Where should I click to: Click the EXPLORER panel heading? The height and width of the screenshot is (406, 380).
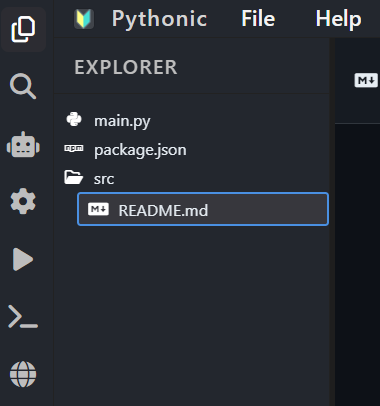pos(126,67)
